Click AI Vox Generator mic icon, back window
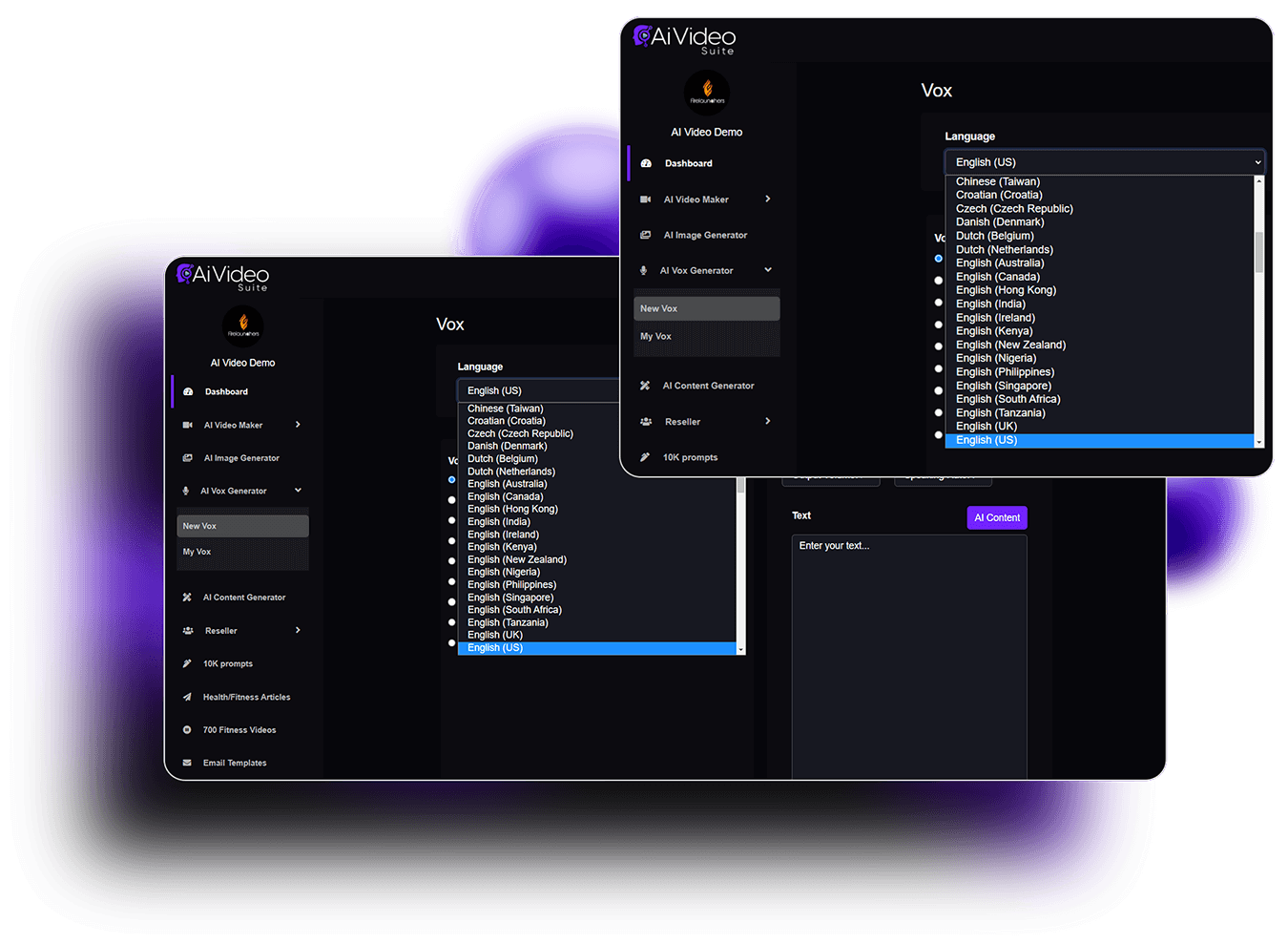Viewport: 1288px width, 944px height. point(186,491)
